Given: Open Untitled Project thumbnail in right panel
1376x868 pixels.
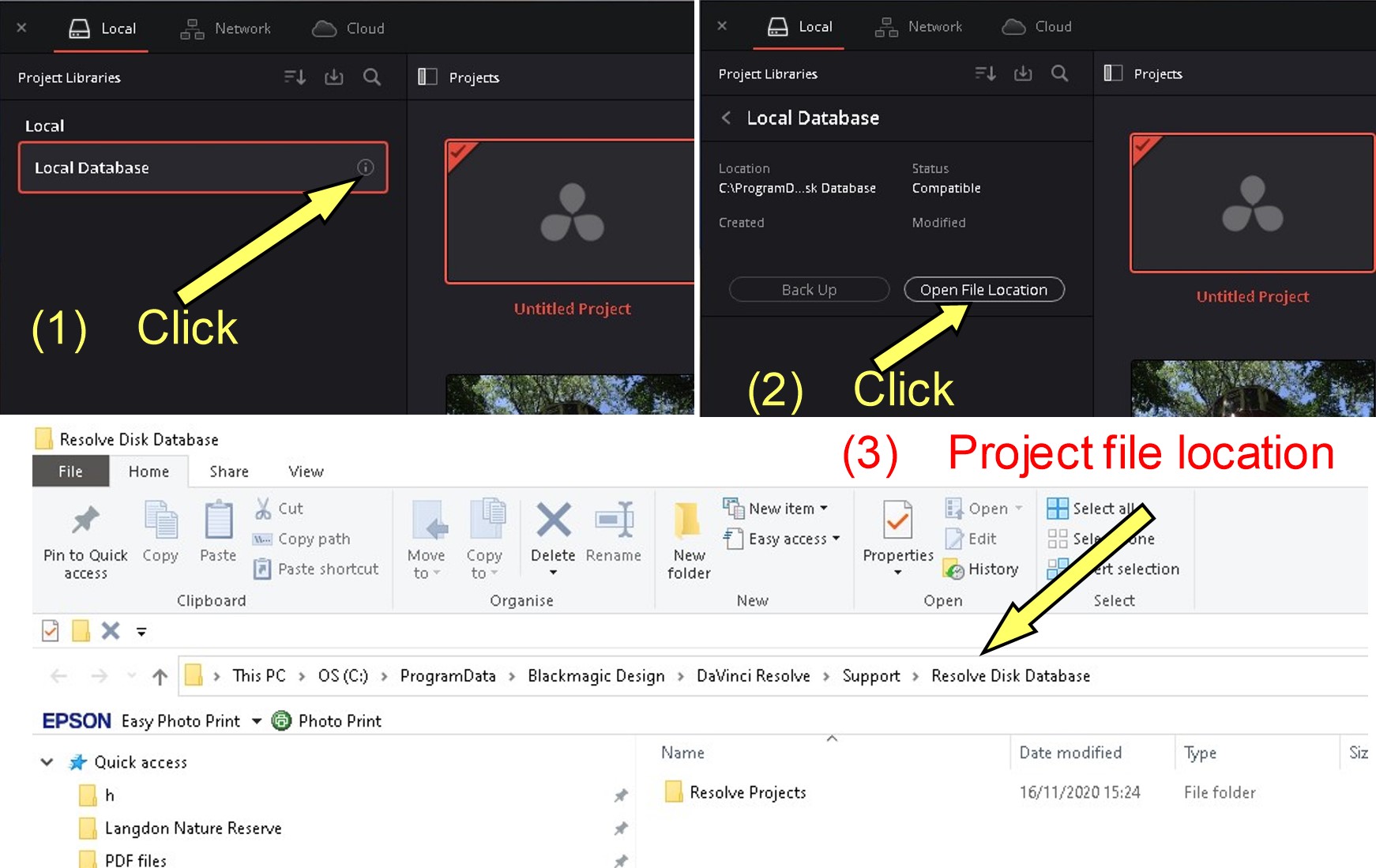Looking at the screenshot, I should coord(1253,204).
